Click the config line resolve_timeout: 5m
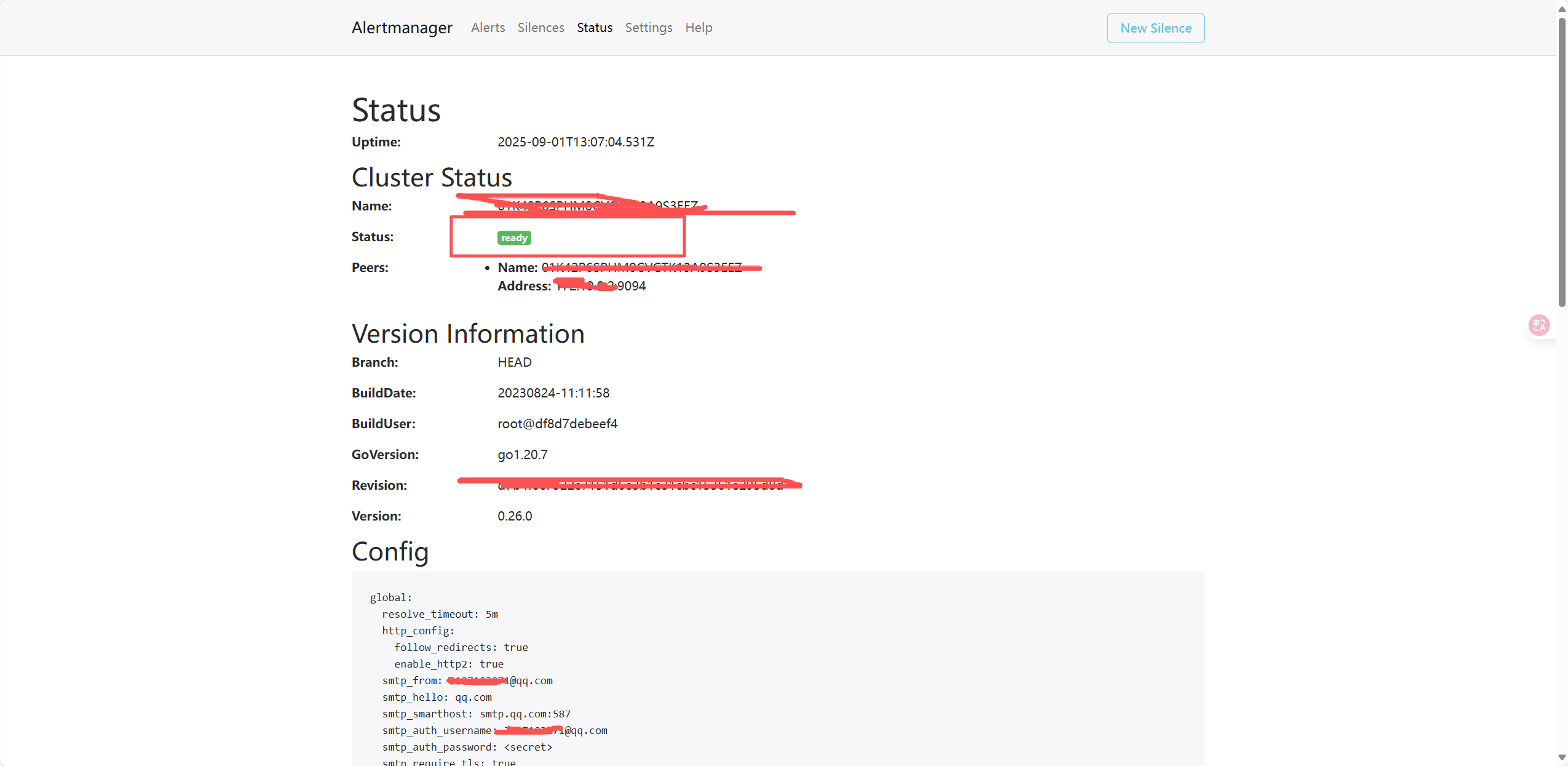The height and width of the screenshot is (766, 1568). [x=440, y=614]
